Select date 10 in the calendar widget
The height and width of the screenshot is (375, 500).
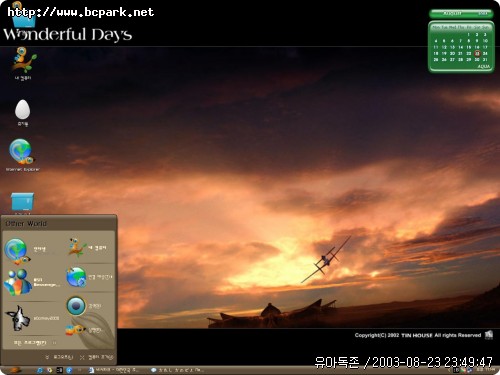pos(485,41)
